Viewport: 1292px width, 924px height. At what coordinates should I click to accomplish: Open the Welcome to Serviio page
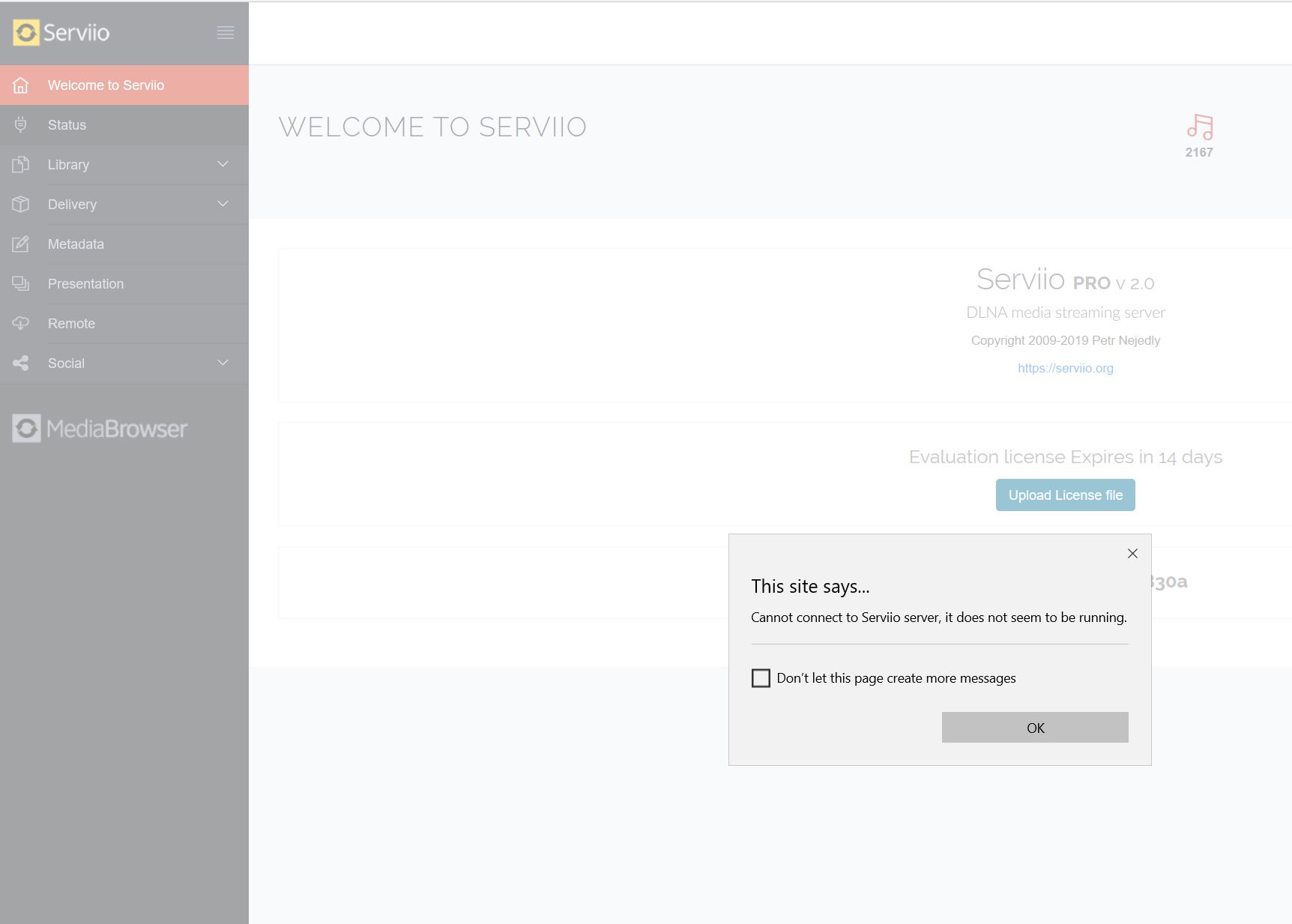click(x=124, y=85)
